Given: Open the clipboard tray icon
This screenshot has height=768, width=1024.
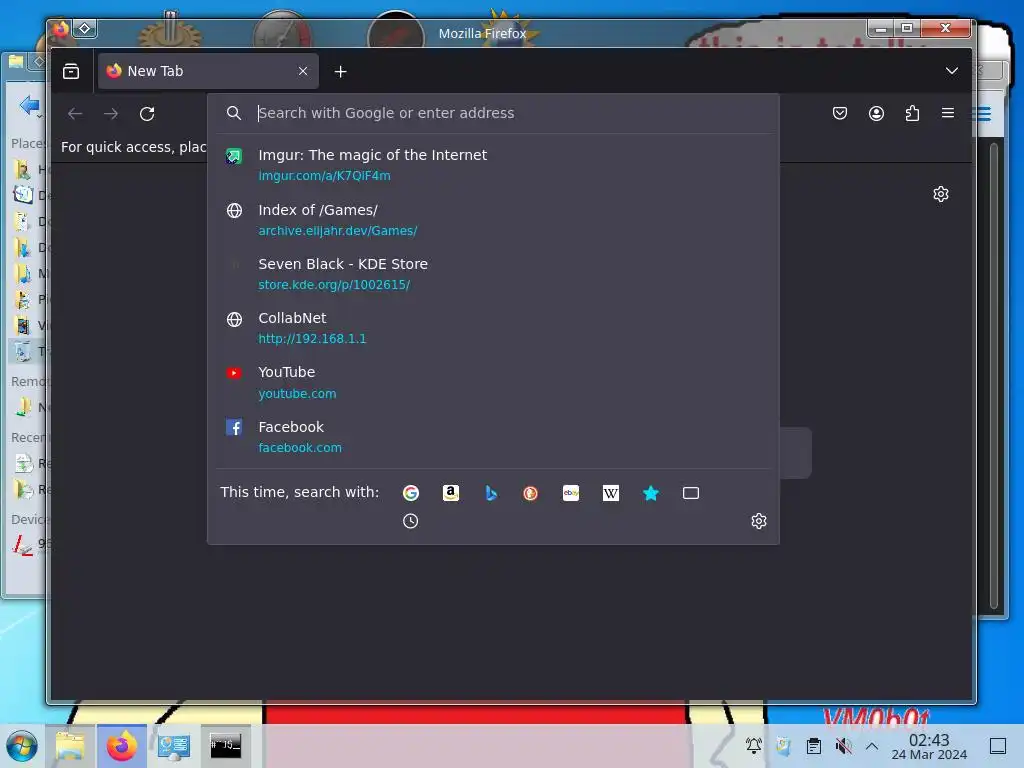Looking at the screenshot, I should pos(814,745).
